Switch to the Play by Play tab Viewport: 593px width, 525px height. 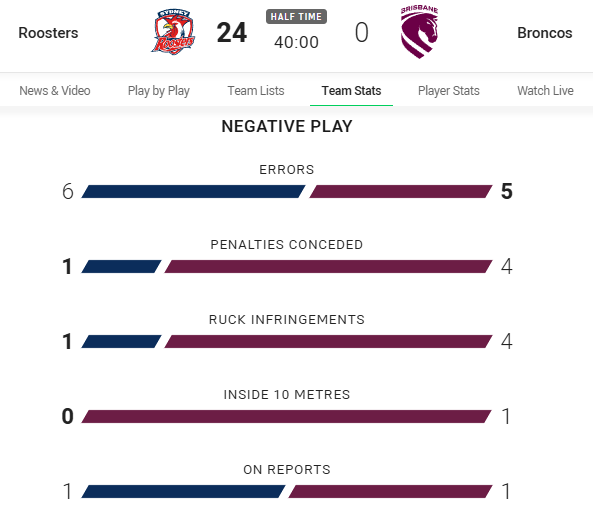[x=158, y=91]
